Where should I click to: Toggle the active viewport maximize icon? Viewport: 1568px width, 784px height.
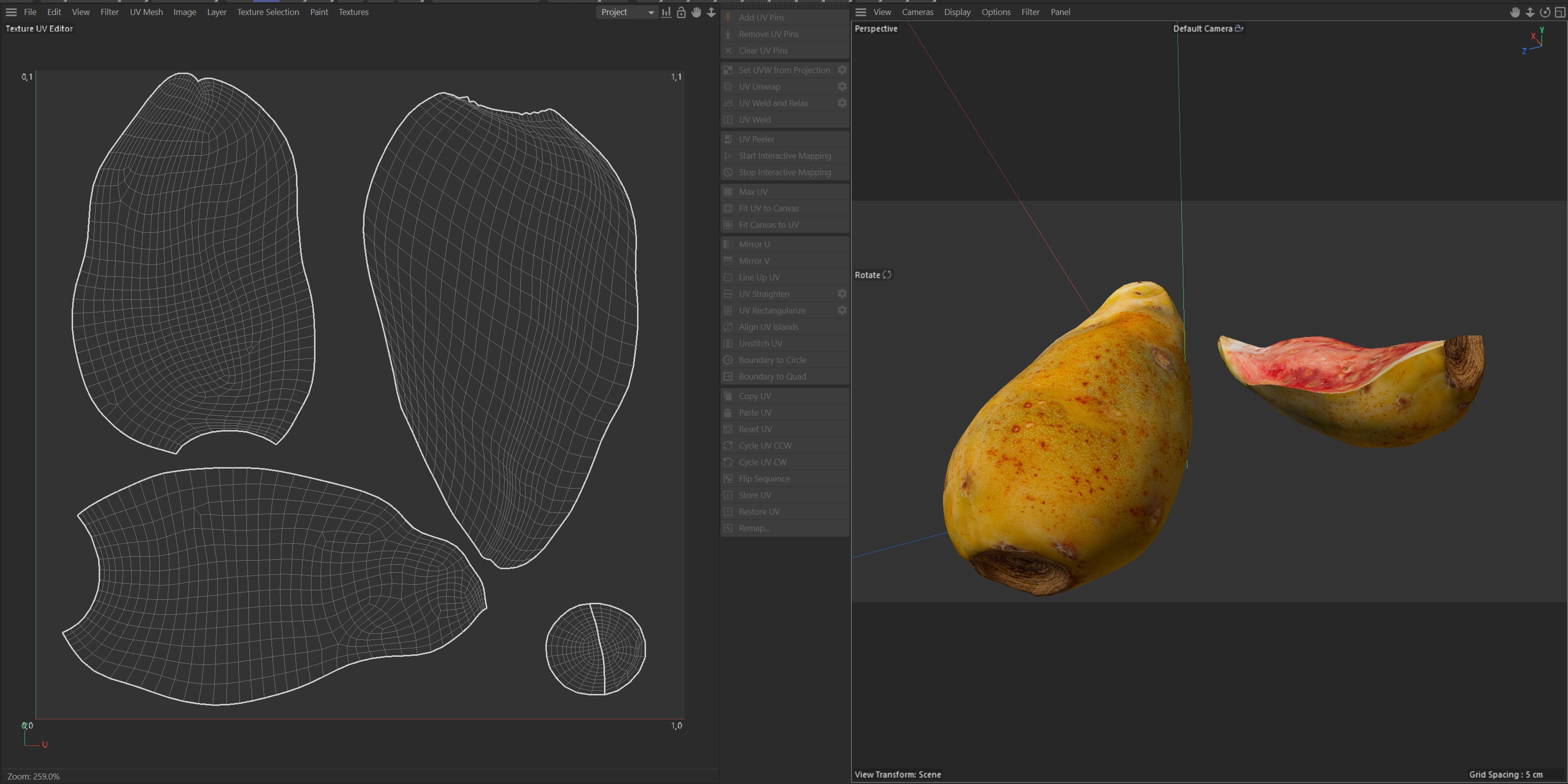pyautogui.click(x=1560, y=12)
